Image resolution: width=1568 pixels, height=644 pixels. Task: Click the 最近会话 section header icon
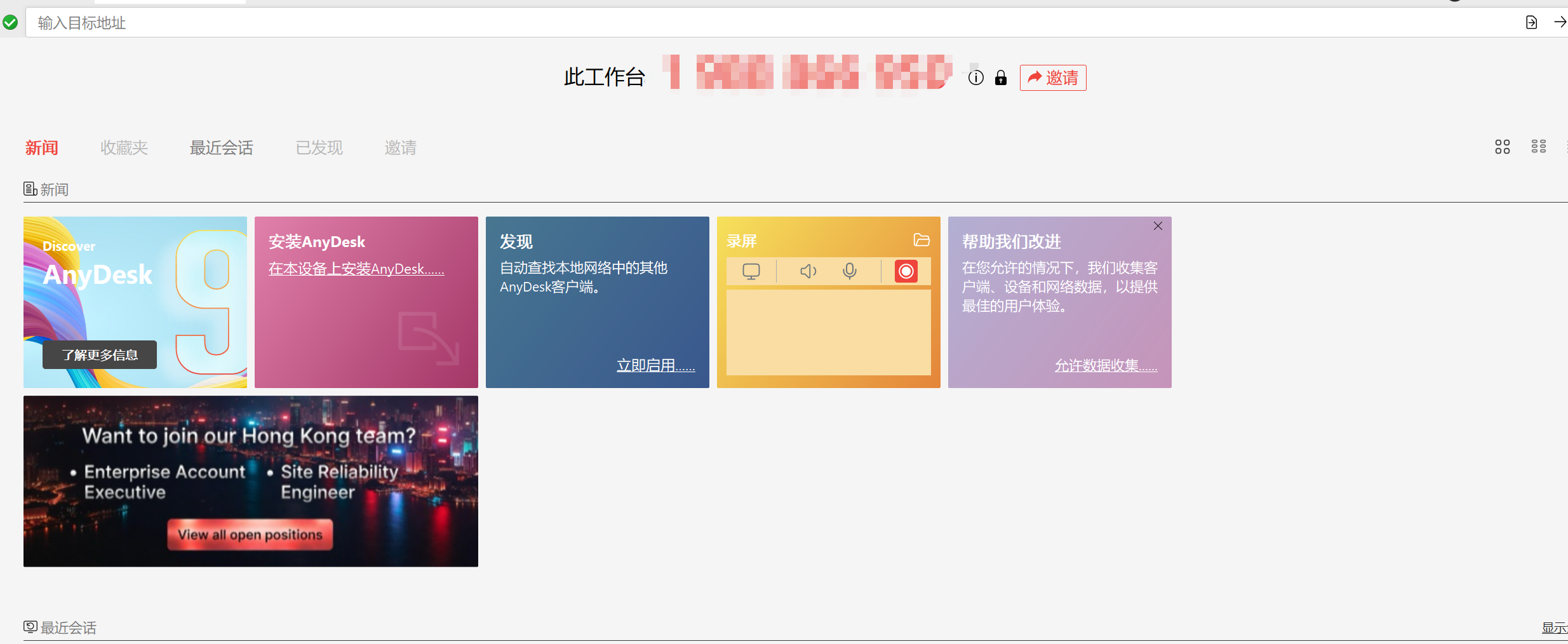30,627
